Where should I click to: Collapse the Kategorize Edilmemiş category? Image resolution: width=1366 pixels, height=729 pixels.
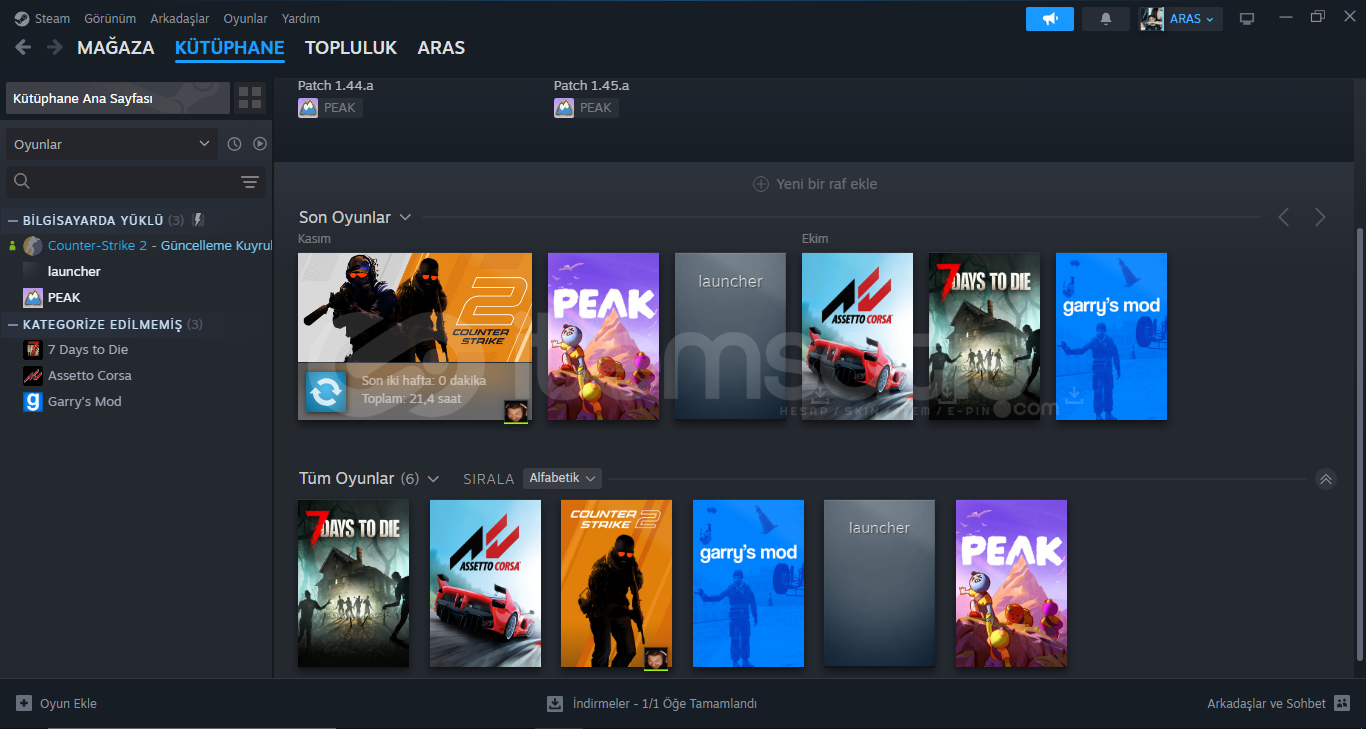point(13,325)
